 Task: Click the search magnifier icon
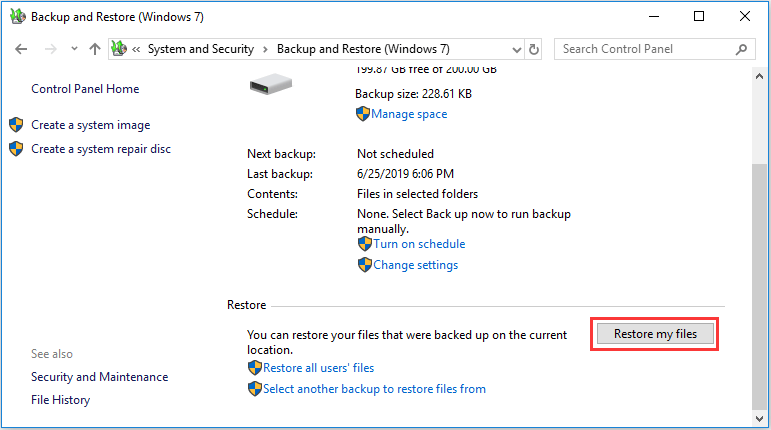click(x=741, y=49)
